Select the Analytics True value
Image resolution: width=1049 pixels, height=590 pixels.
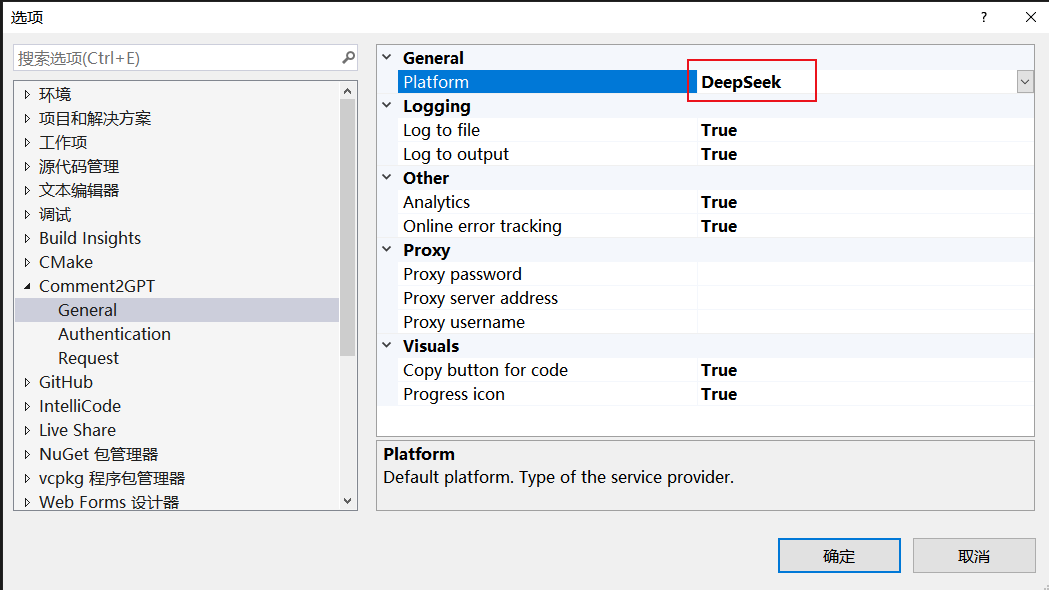coord(719,202)
